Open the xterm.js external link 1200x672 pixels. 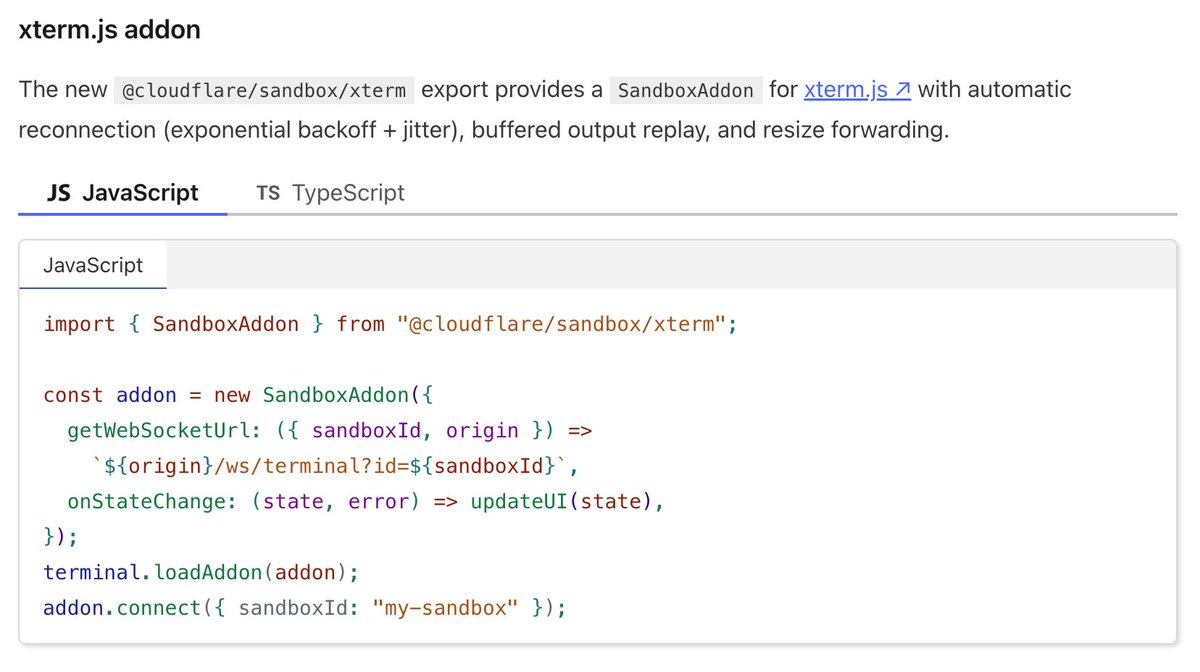(857, 89)
